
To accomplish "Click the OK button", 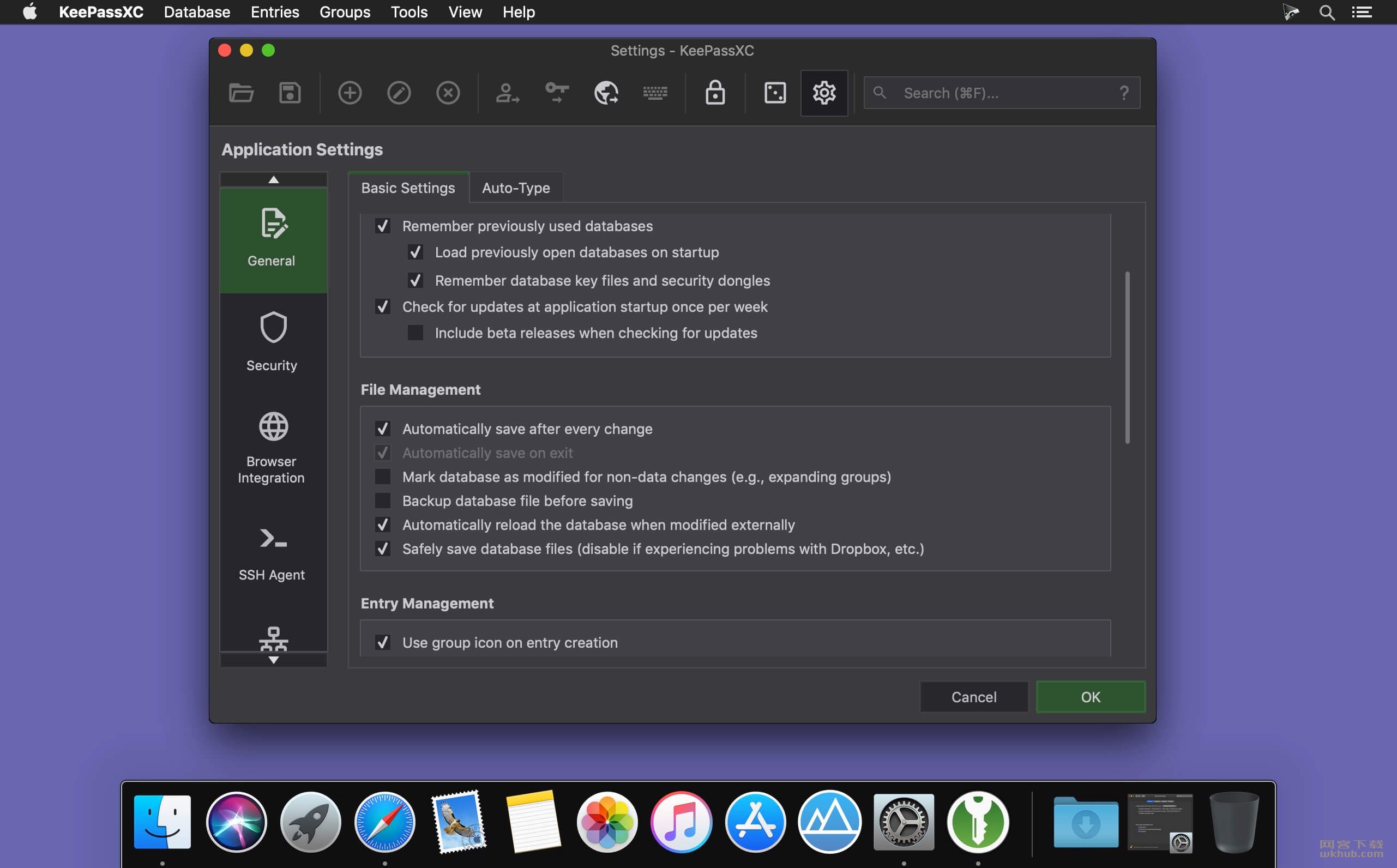I will (1091, 696).
